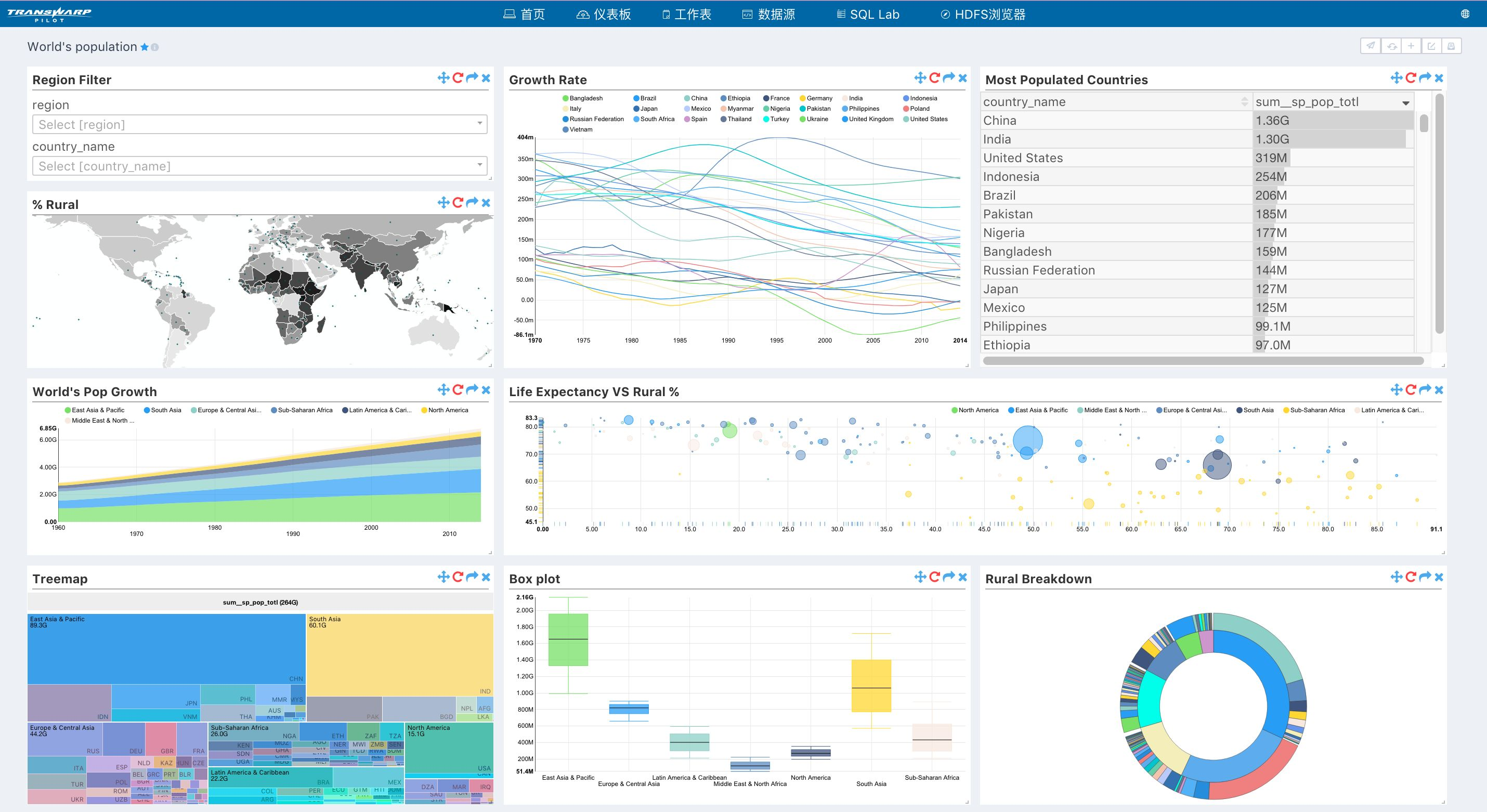Click the paper plane publish icon
This screenshot has height=812, width=1487.
point(1371,46)
